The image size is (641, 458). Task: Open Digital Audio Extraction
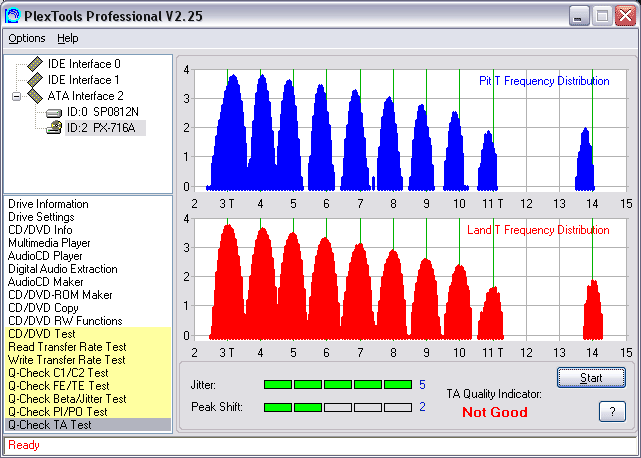click(x=63, y=269)
